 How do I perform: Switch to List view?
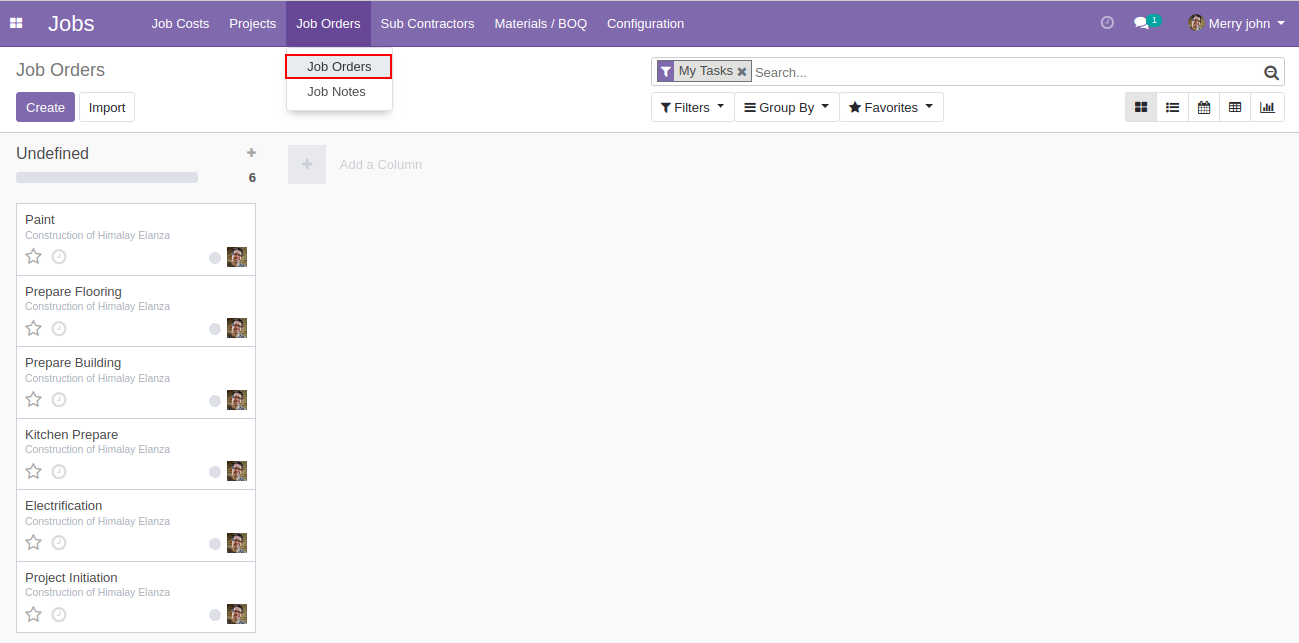[1173, 107]
